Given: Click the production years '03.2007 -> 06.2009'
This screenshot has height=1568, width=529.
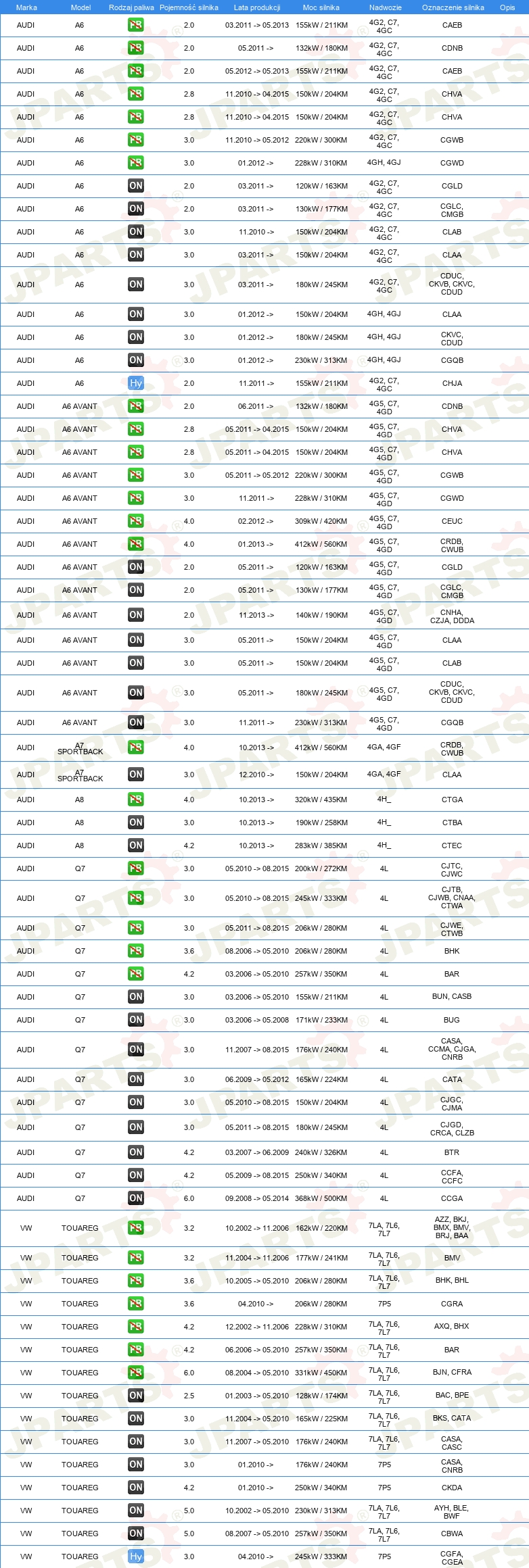Looking at the screenshot, I should coord(257,1152).
